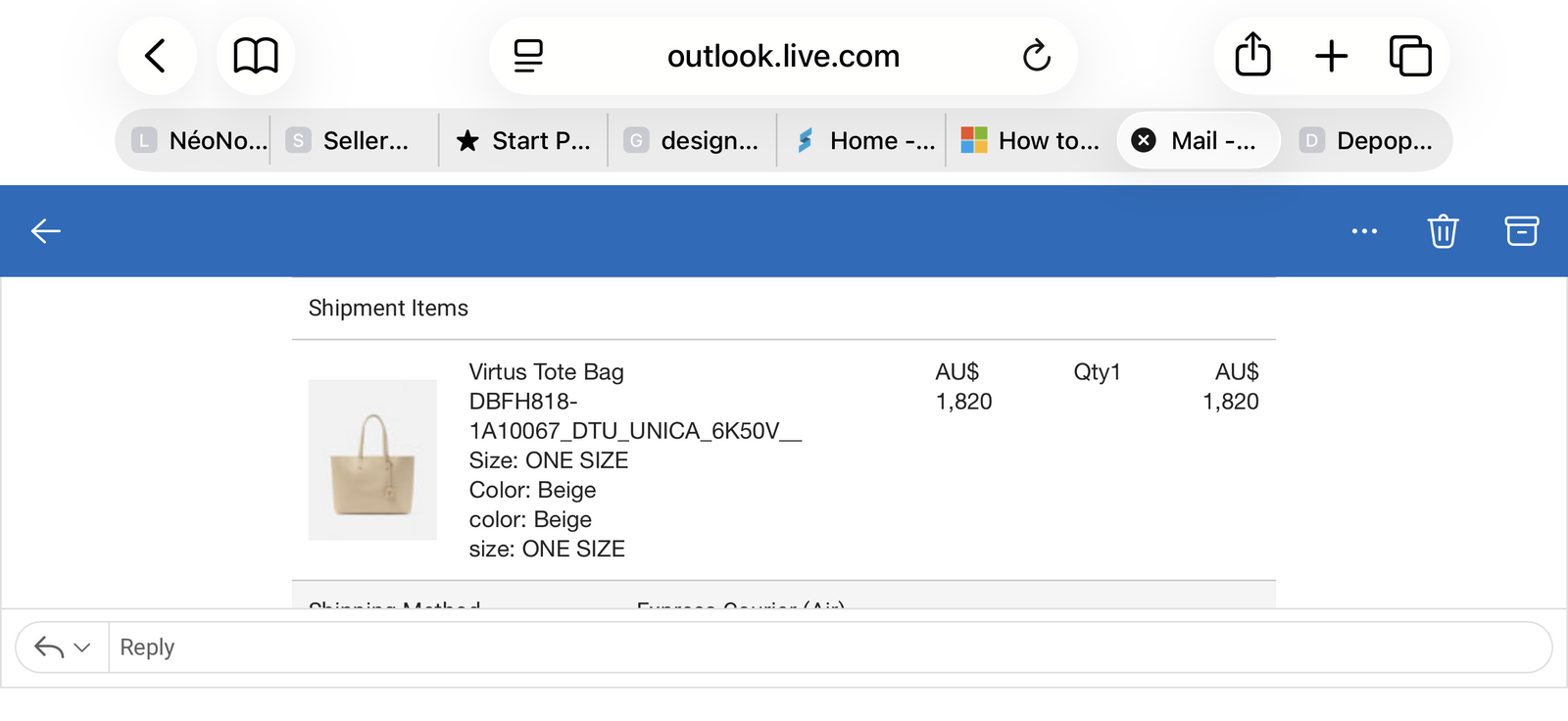Viewport: 1568px width, 721px height.
Task: Reload the outlook.live.com page
Action: click(1036, 56)
